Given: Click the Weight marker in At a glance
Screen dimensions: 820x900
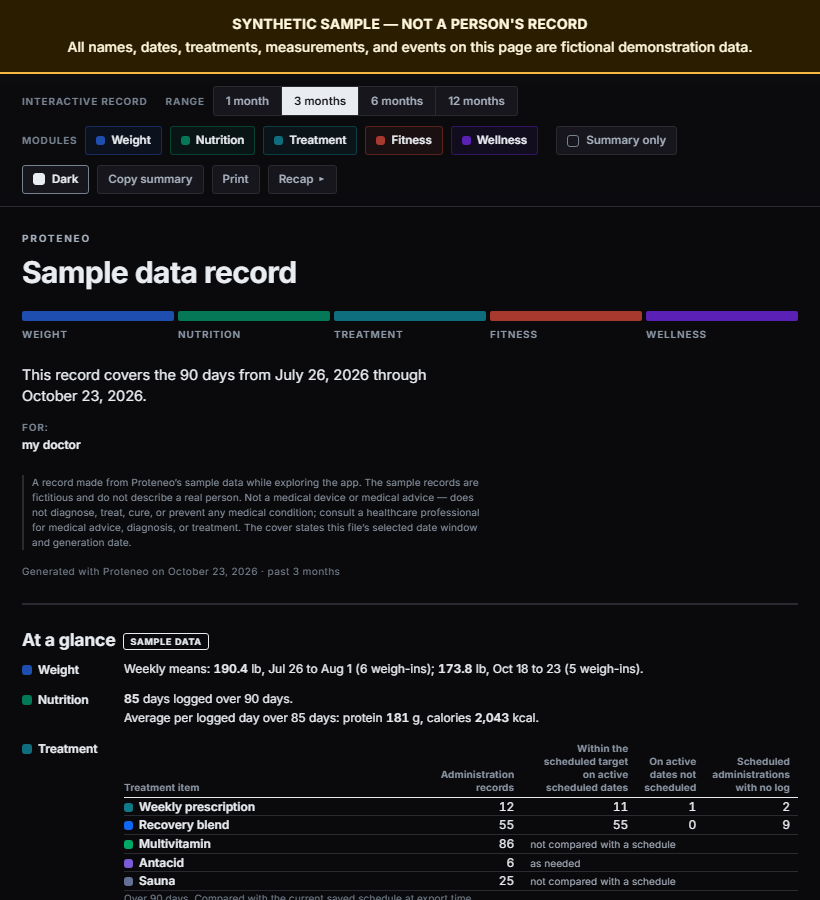Looking at the screenshot, I should click(x=27, y=670).
